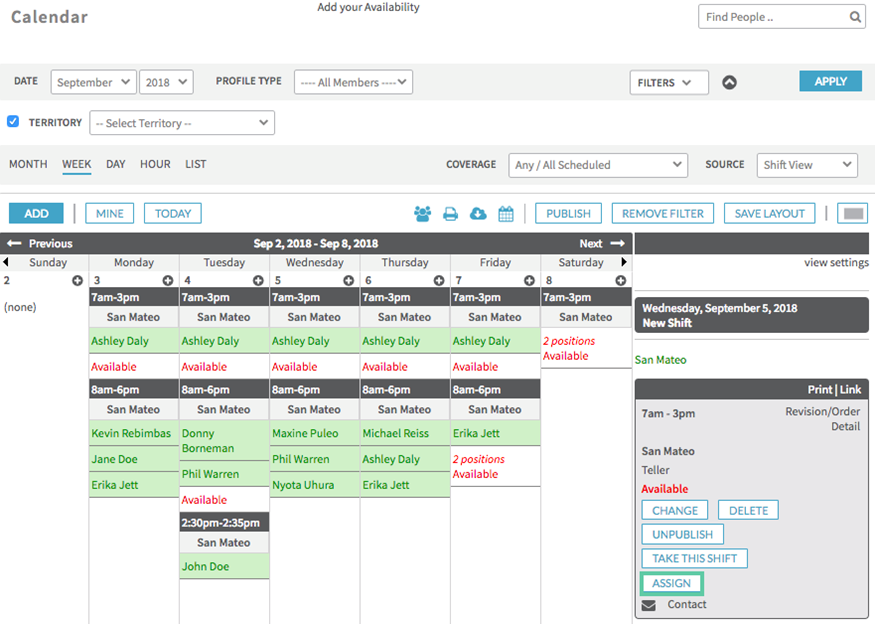Click the Add button
875x624 pixels.
pos(36,213)
